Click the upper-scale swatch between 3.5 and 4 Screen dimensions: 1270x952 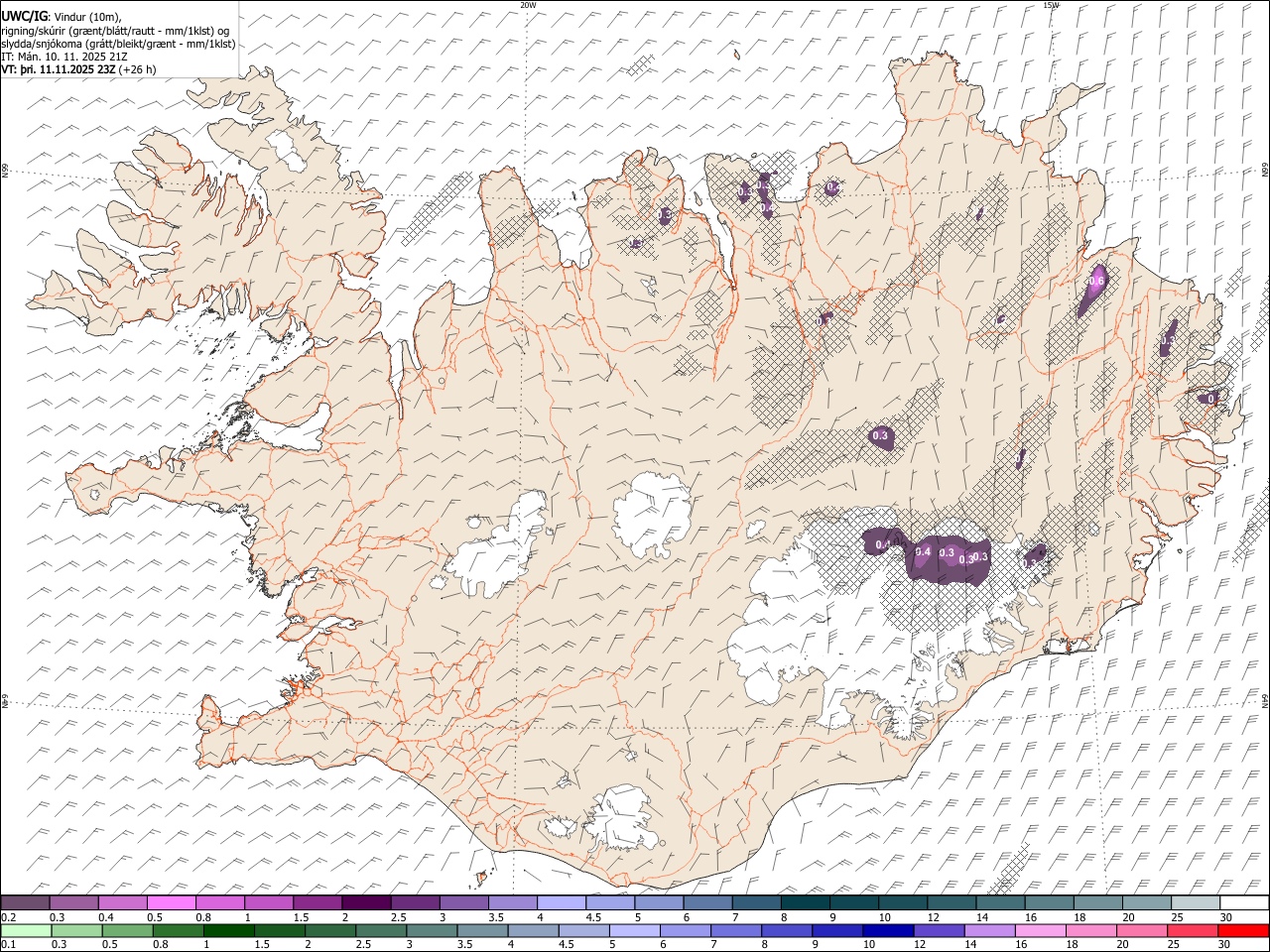[x=512, y=902]
